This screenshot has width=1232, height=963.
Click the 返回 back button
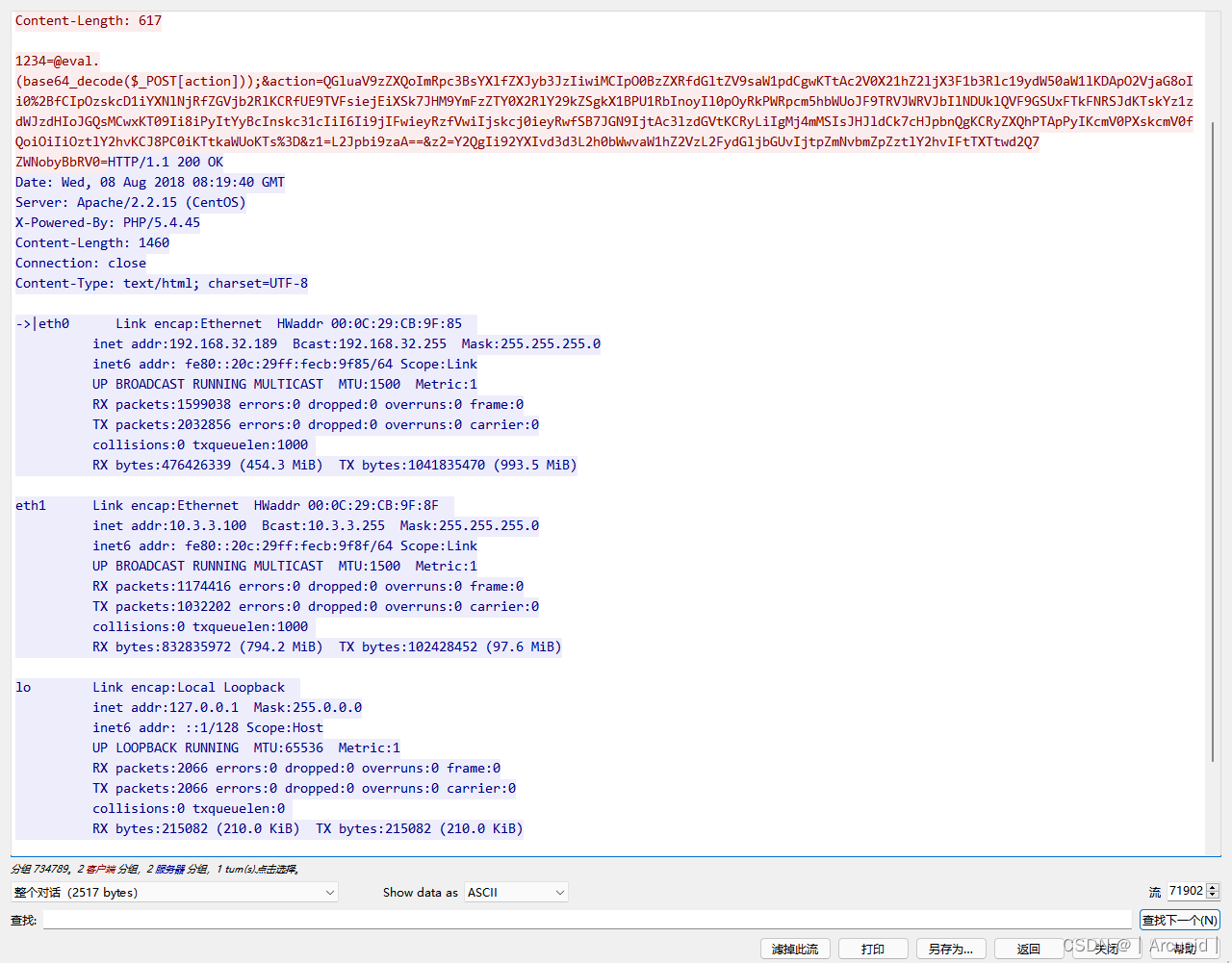tap(1029, 949)
